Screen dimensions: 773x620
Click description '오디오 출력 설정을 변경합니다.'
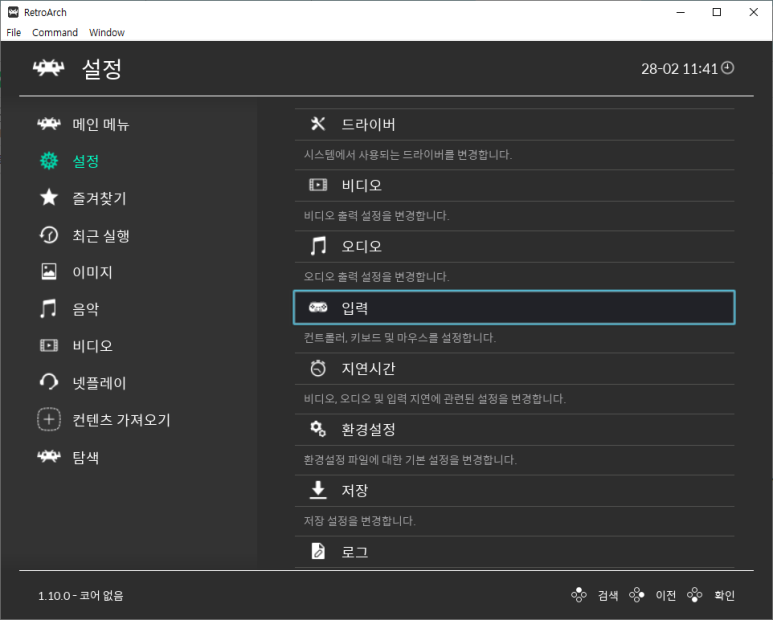click(376, 276)
